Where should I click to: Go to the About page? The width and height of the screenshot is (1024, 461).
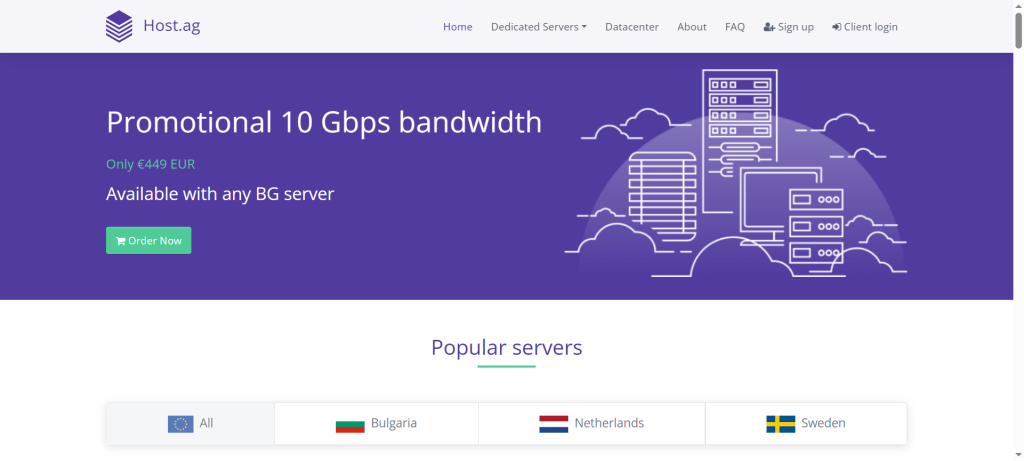click(692, 27)
